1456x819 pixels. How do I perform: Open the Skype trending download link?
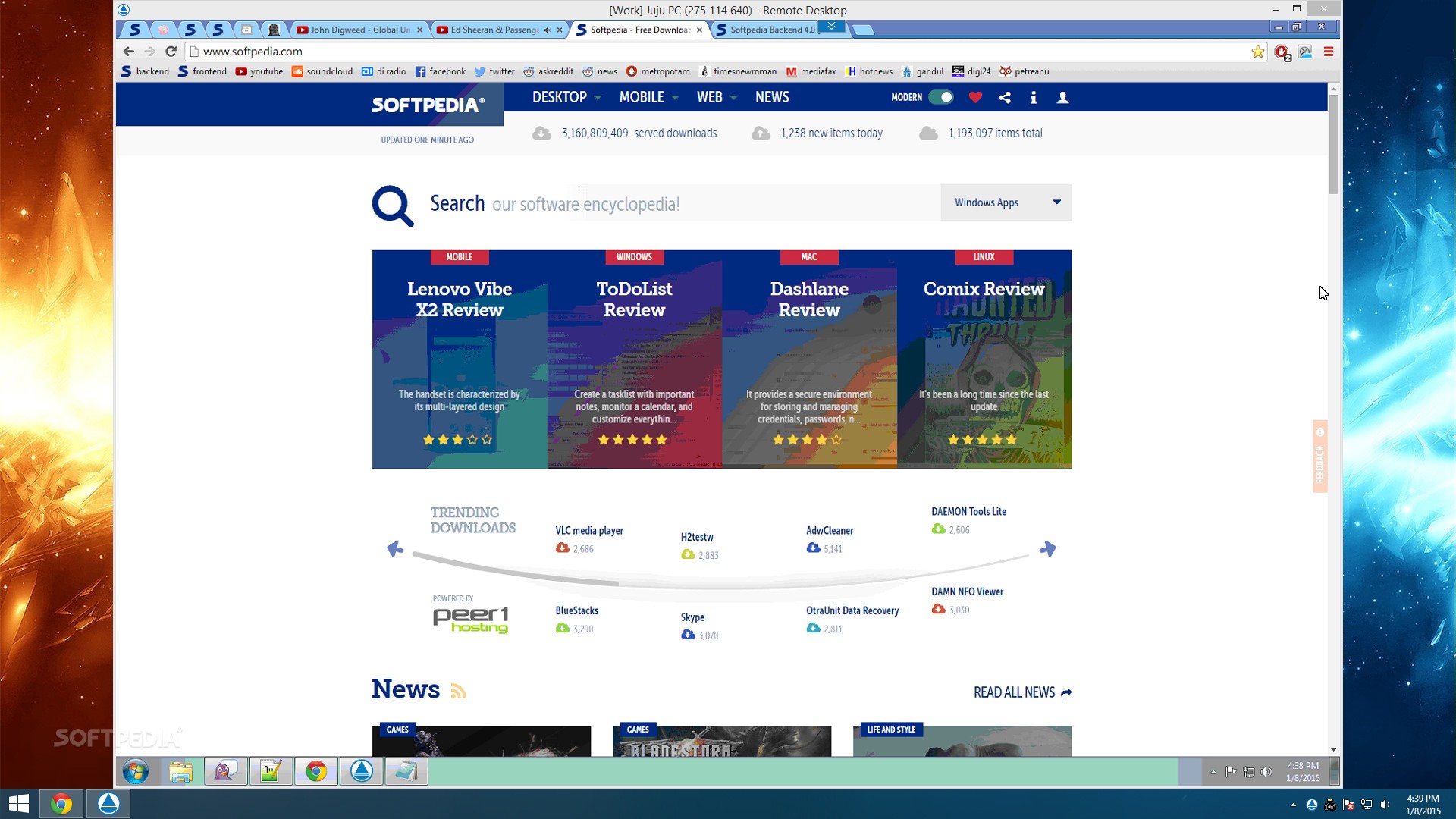click(692, 617)
